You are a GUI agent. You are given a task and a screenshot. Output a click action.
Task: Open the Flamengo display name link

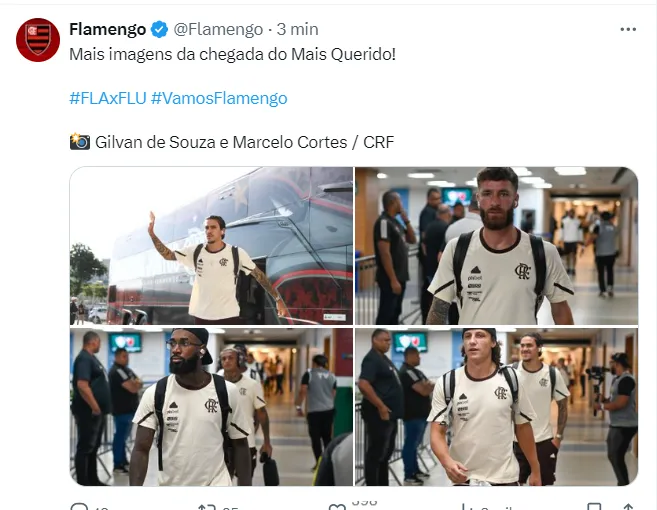point(108,29)
